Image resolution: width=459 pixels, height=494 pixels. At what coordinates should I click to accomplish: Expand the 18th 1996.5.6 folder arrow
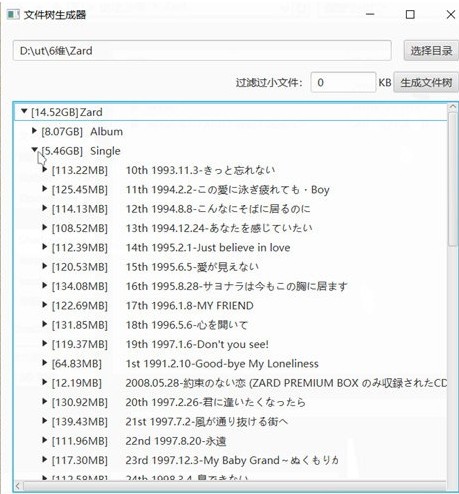44,324
